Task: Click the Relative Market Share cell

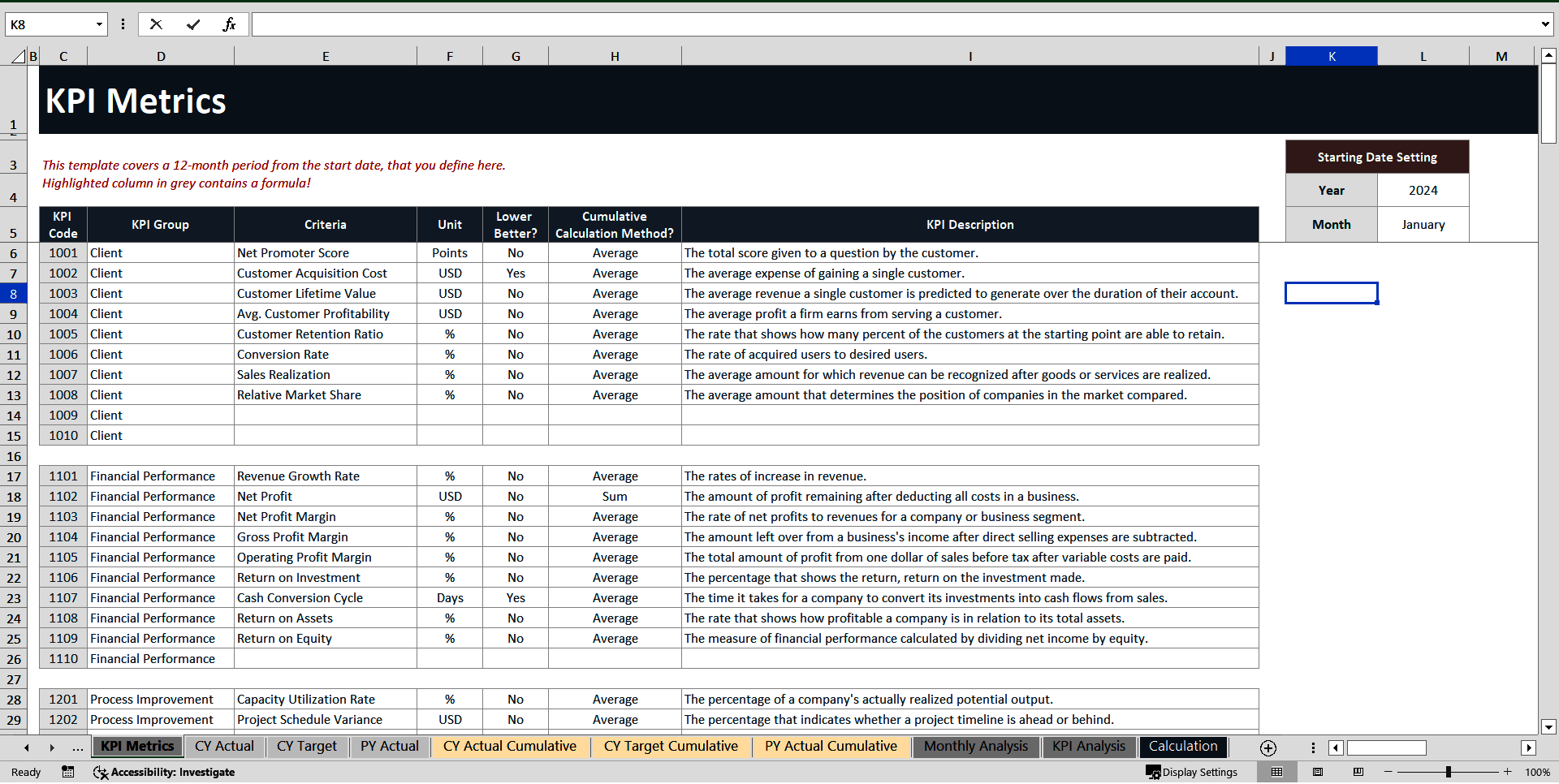Action: pyautogui.click(x=326, y=395)
